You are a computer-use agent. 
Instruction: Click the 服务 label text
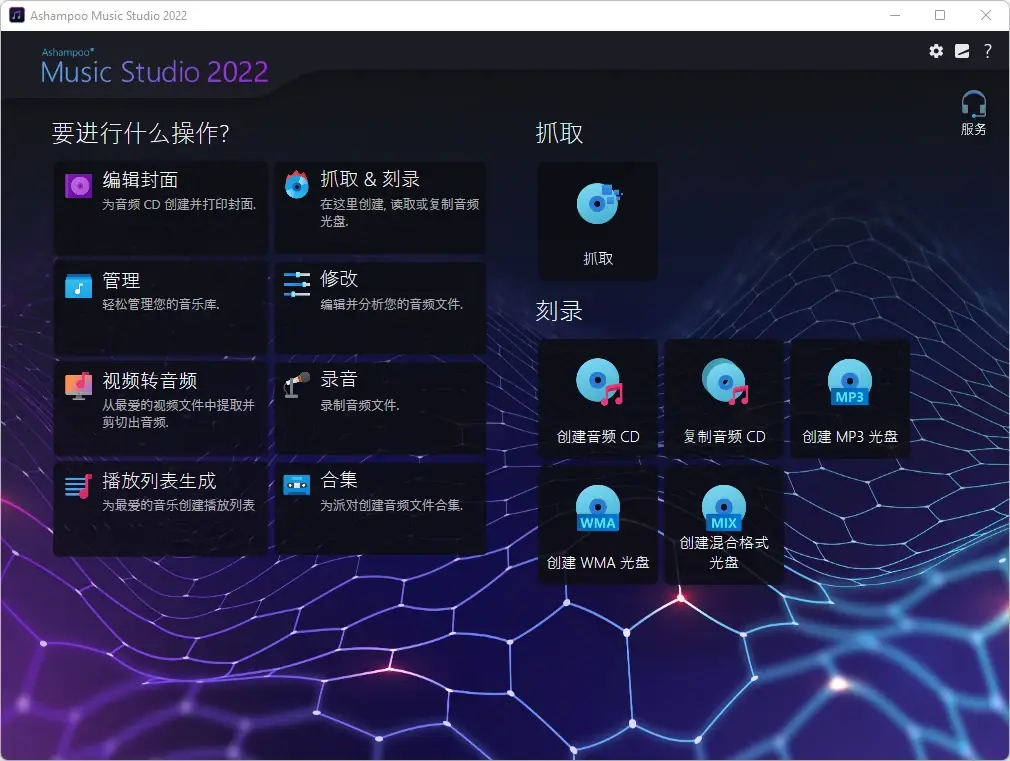(x=973, y=129)
